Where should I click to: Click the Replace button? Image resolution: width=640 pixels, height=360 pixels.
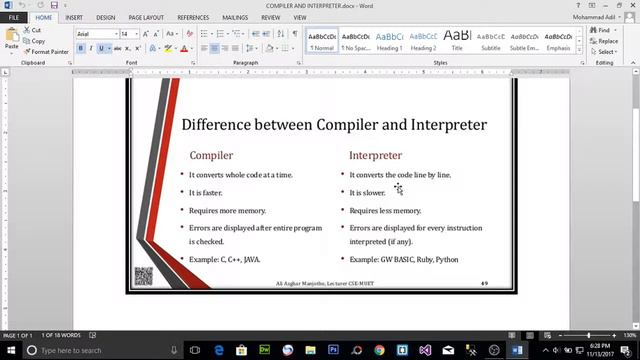click(604, 41)
